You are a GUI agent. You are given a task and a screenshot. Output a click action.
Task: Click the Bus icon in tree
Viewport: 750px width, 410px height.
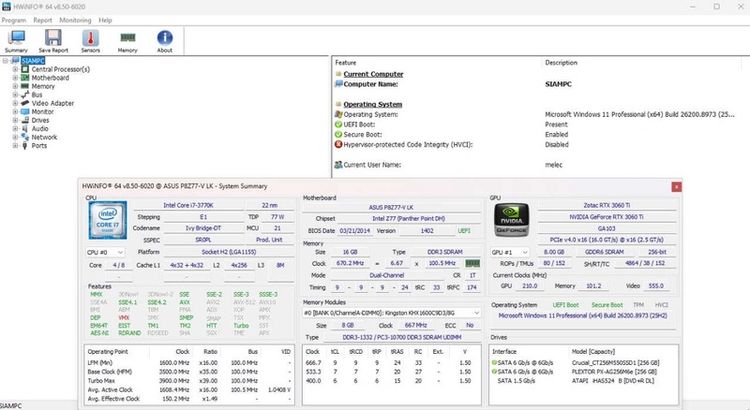[25, 95]
